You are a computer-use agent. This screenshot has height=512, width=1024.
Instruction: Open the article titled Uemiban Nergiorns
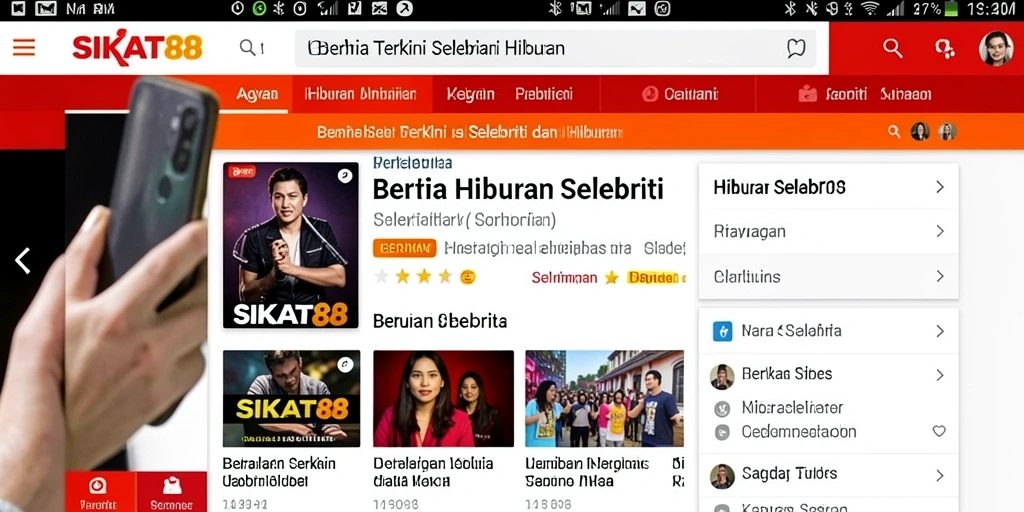point(587,472)
